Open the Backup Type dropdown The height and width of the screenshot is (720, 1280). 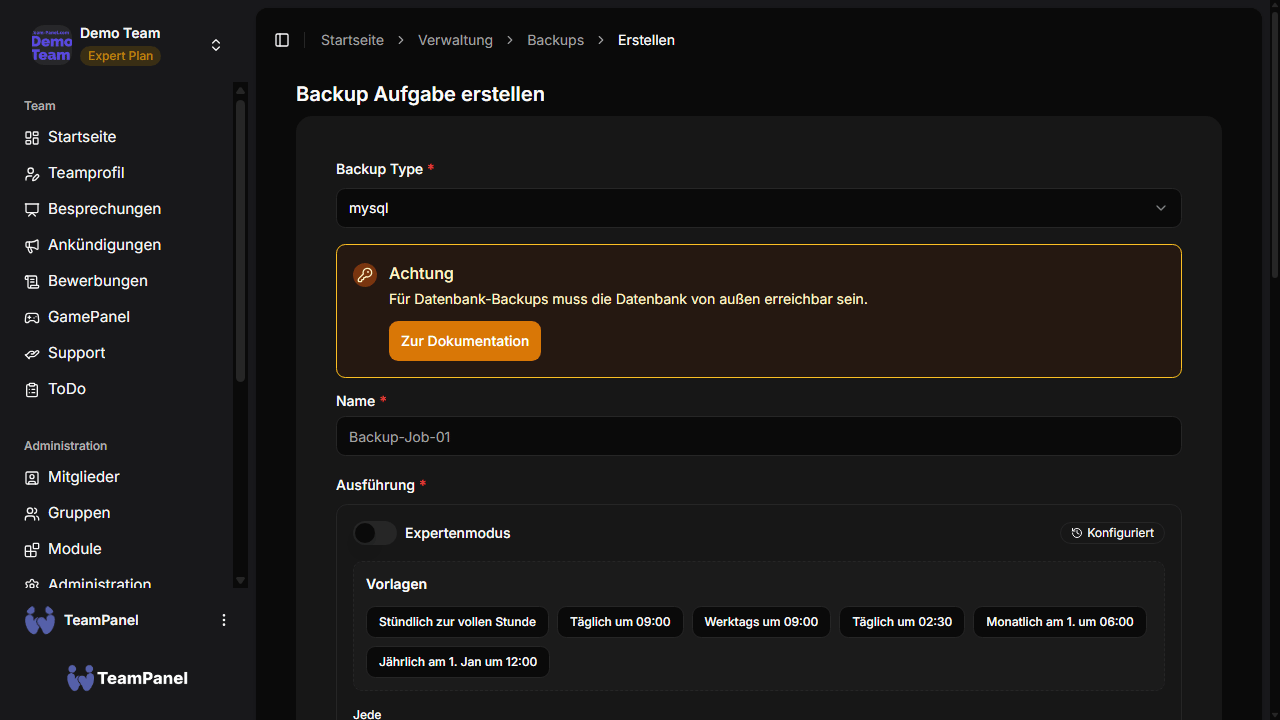pos(758,208)
